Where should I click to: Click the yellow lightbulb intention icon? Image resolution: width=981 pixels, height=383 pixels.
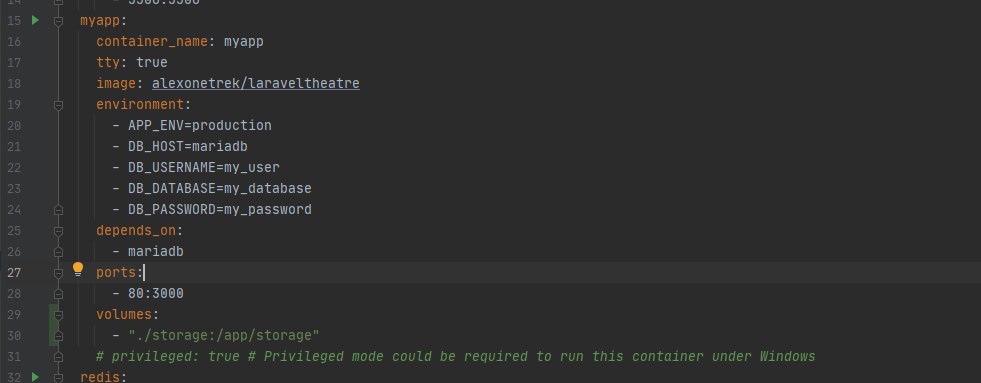click(x=78, y=270)
